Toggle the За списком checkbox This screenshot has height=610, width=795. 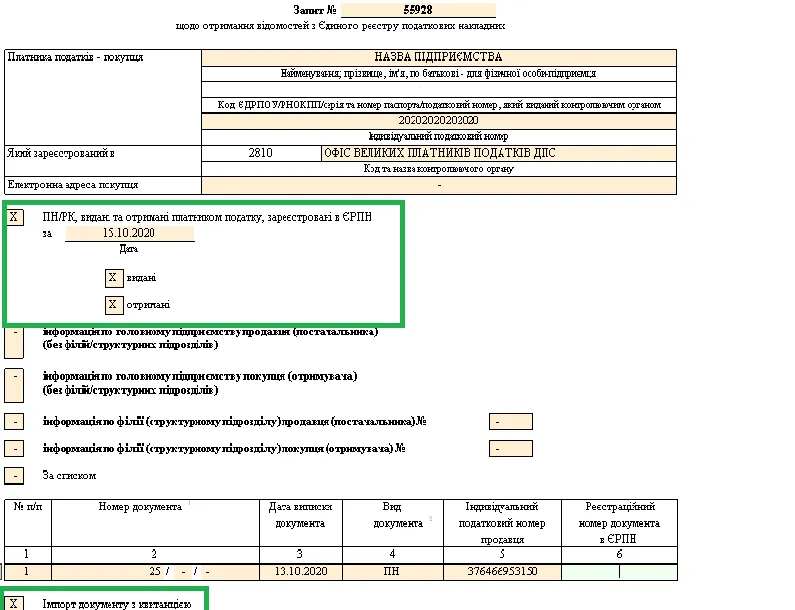14,476
